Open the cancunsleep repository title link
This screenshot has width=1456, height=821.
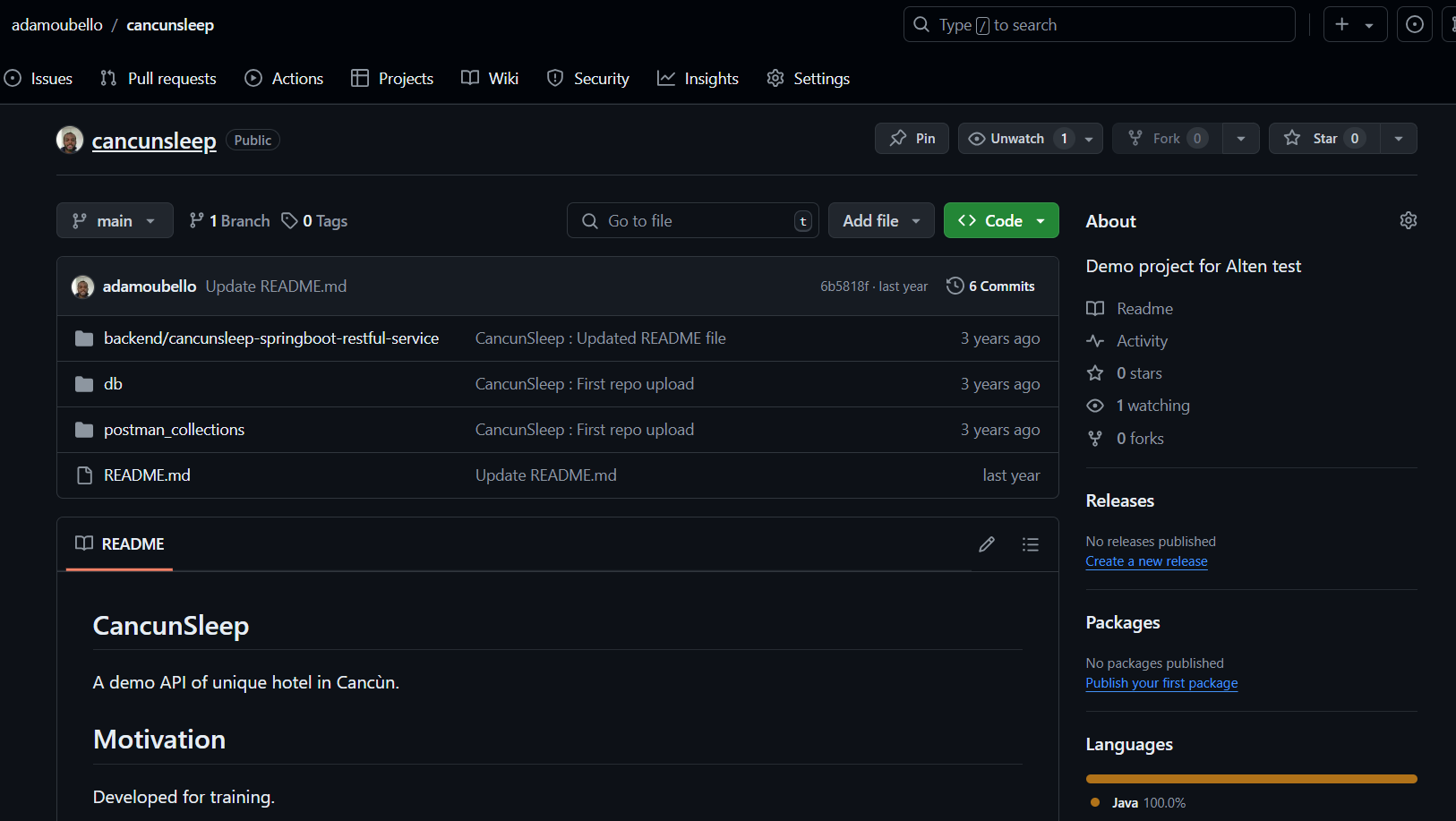(154, 141)
